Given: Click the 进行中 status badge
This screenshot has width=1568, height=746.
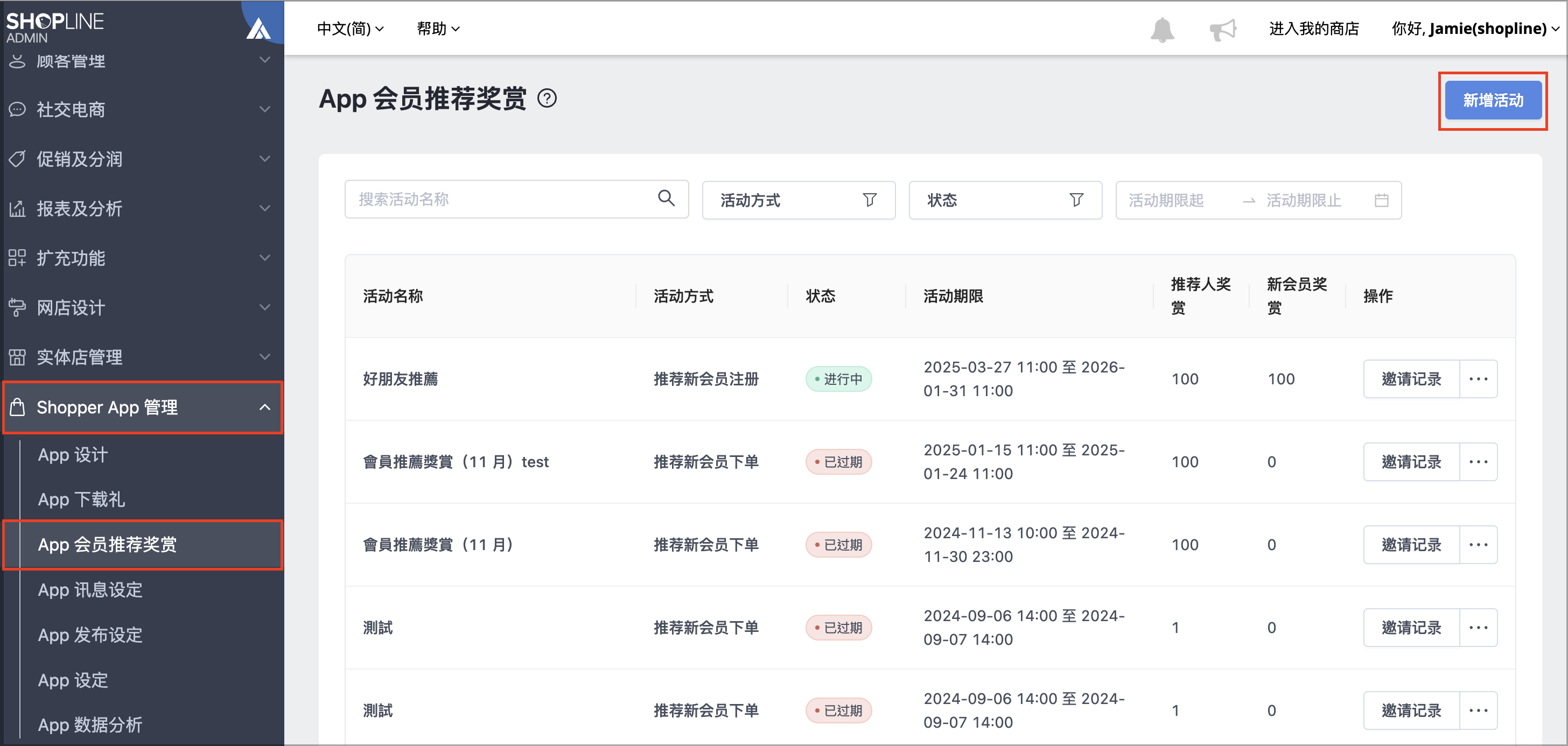Looking at the screenshot, I should (838, 379).
